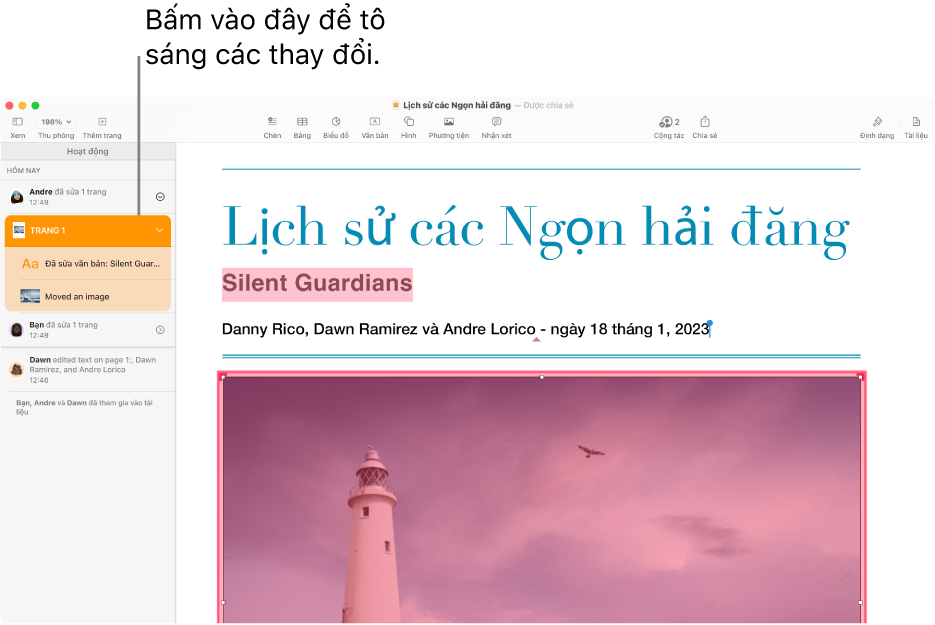
Task: Open the Xem view menu icon
Action: (17, 122)
